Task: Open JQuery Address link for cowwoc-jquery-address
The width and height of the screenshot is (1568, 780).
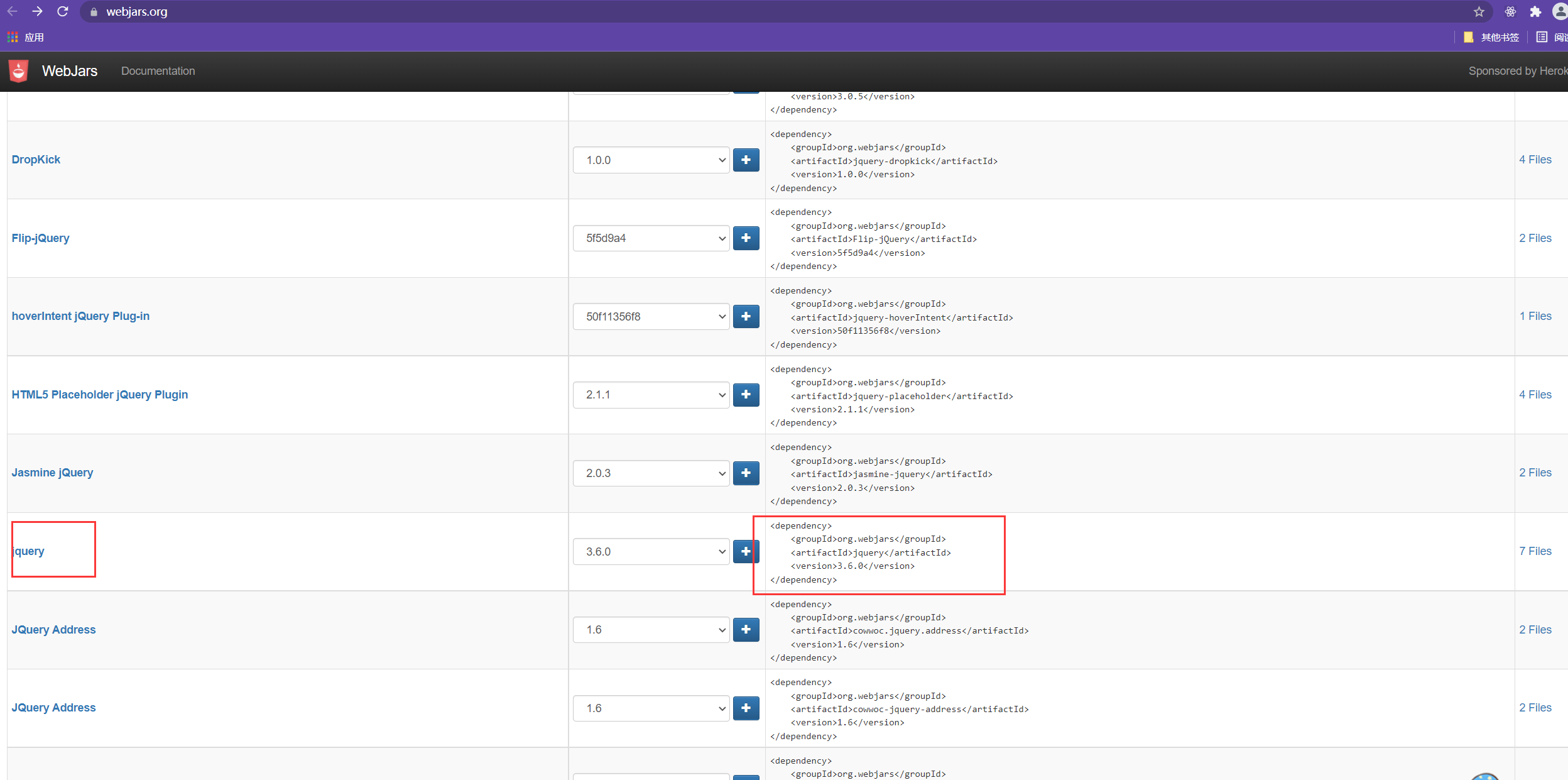Action: (x=53, y=708)
